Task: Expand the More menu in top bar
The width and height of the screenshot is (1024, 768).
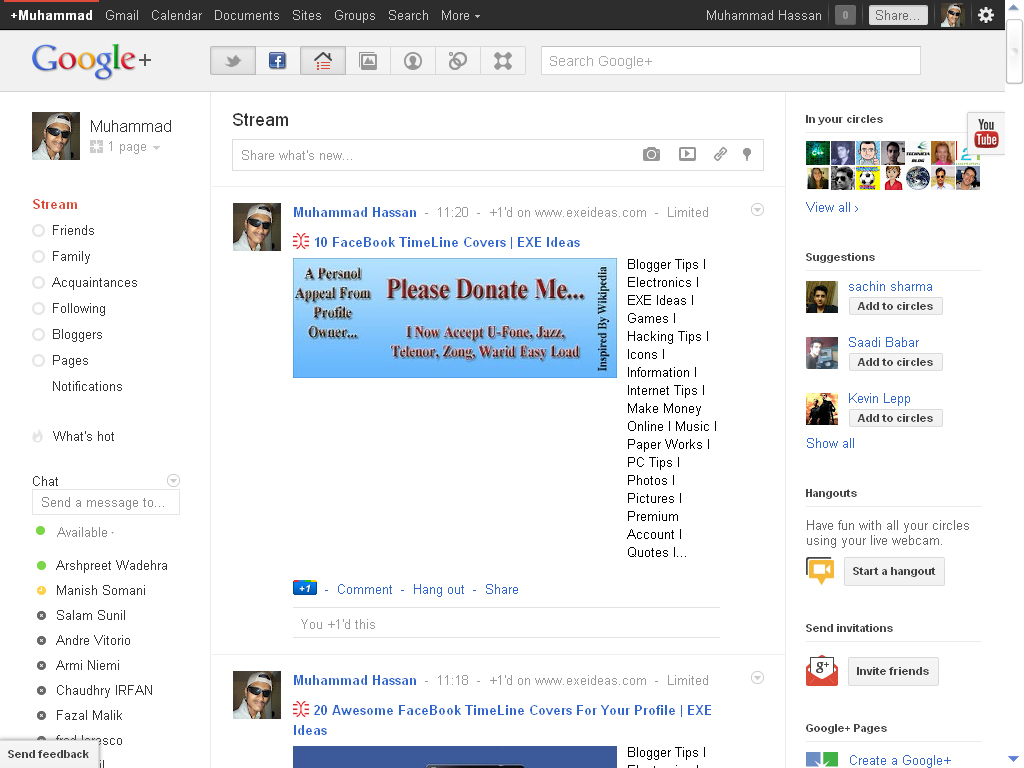Action: [x=460, y=15]
